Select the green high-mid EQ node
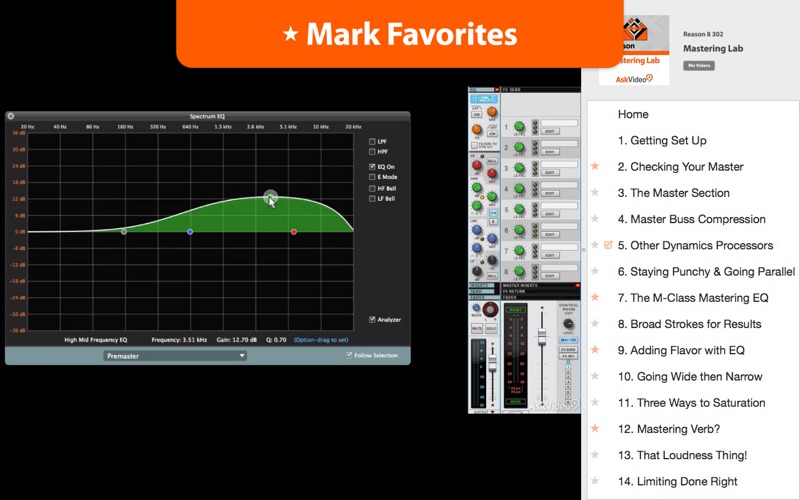 pos(270,196)
